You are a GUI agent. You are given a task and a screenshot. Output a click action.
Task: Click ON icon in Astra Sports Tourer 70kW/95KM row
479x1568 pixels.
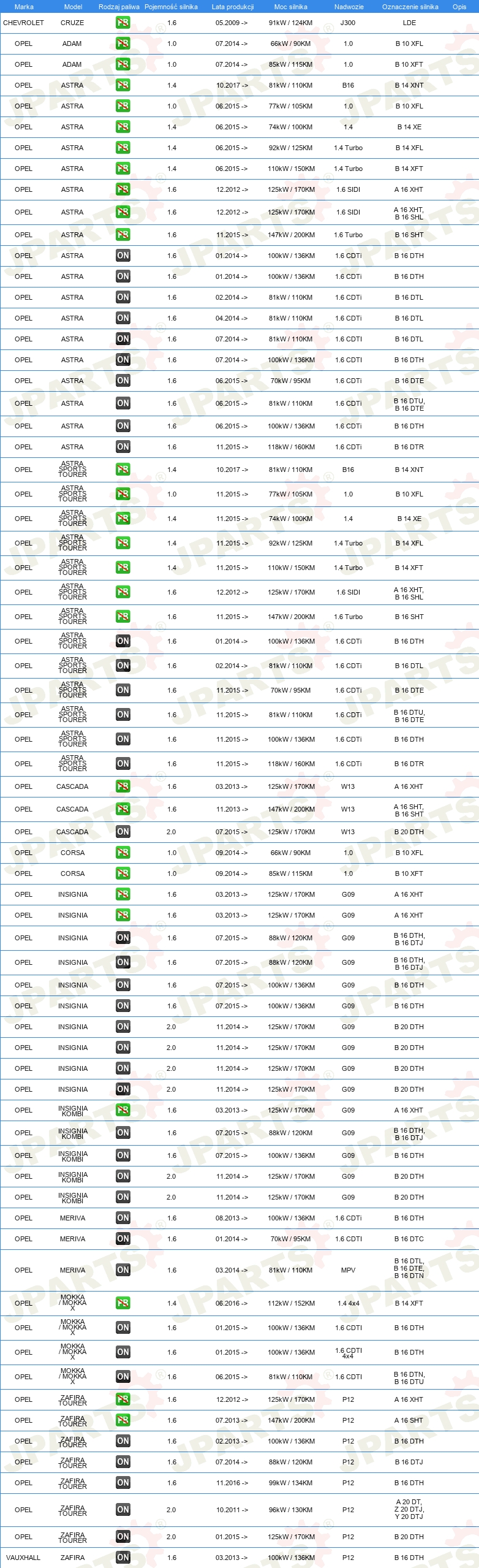(x=123, y=690)
